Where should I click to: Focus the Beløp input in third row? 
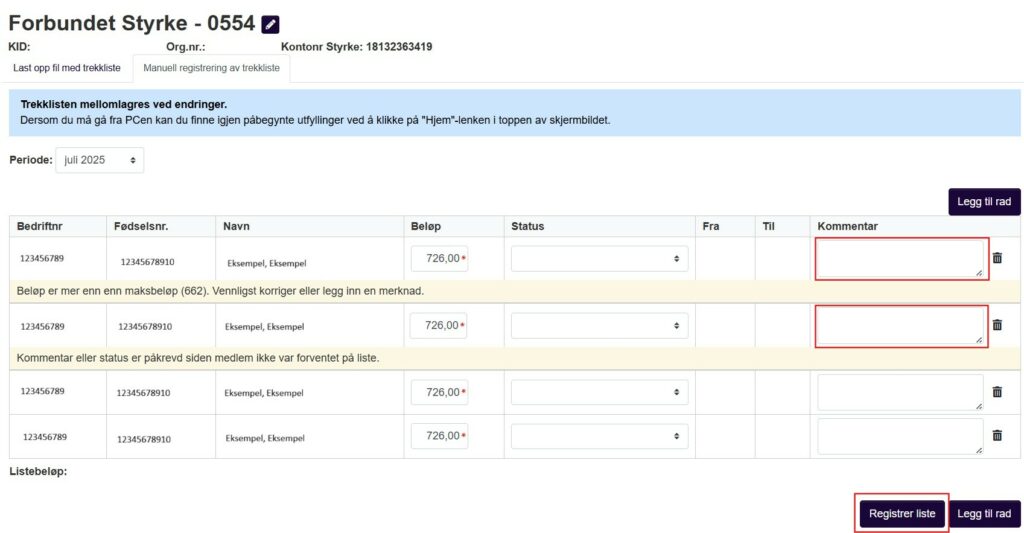[x=438, y=392]
